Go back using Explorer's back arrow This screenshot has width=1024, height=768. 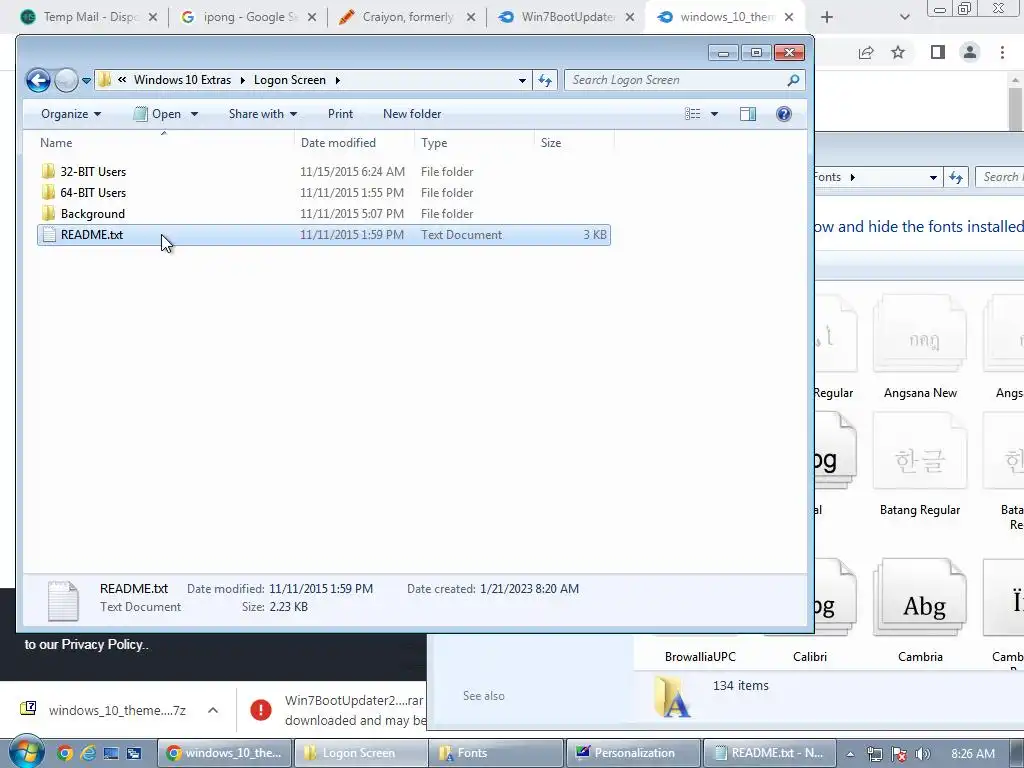click(x=38, y=80)
